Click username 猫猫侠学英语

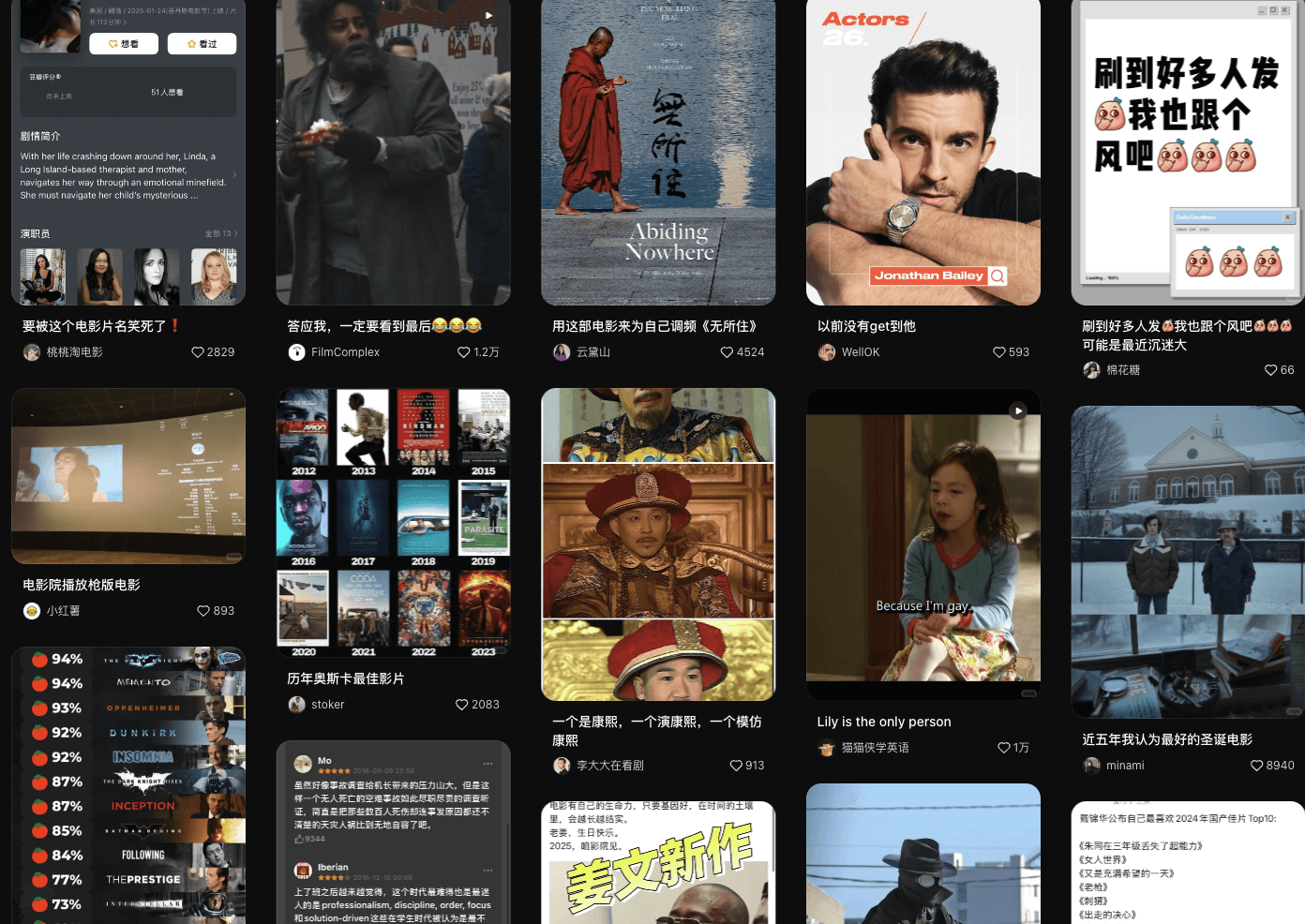click(x=876, y=748)
